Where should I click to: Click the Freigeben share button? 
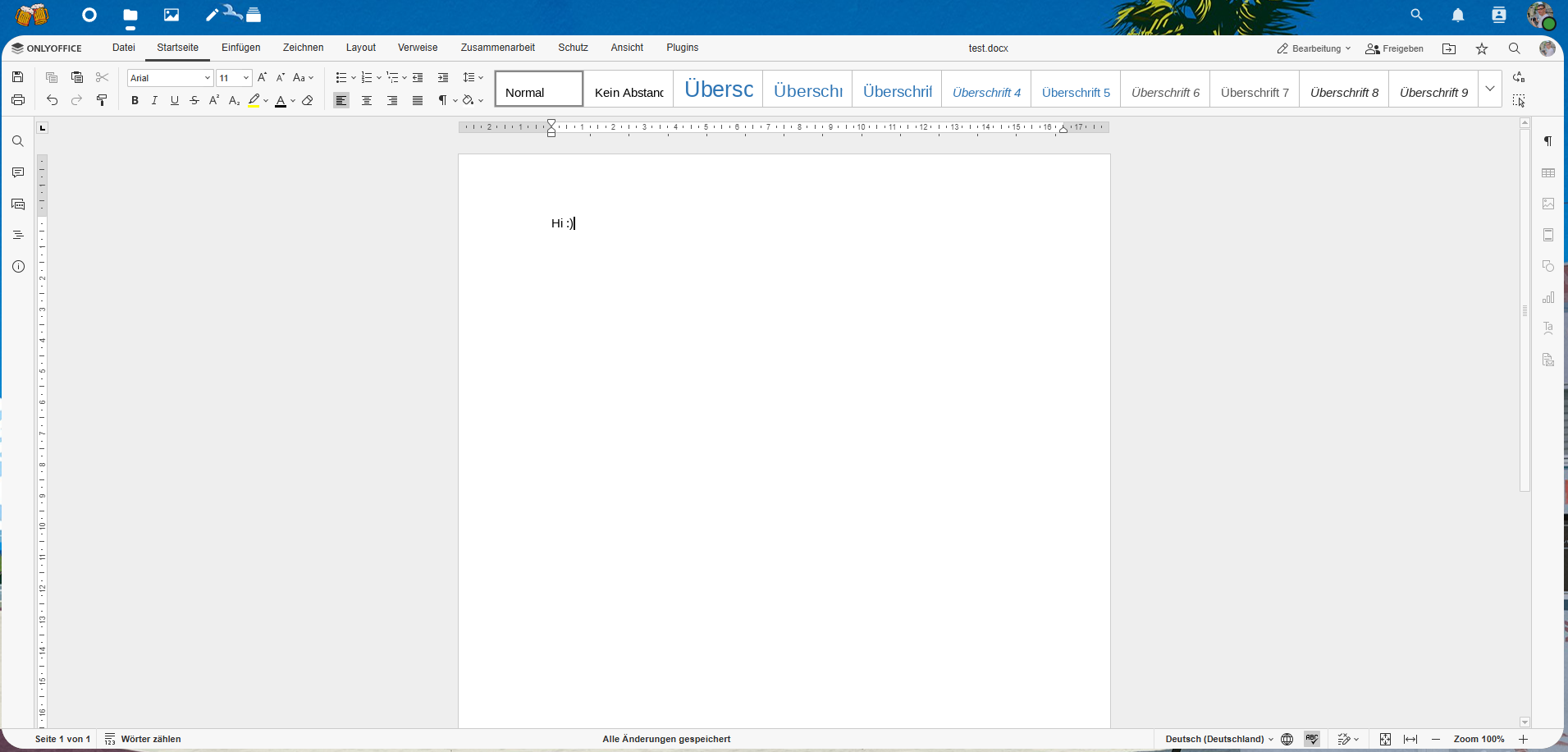[1394, 48]
